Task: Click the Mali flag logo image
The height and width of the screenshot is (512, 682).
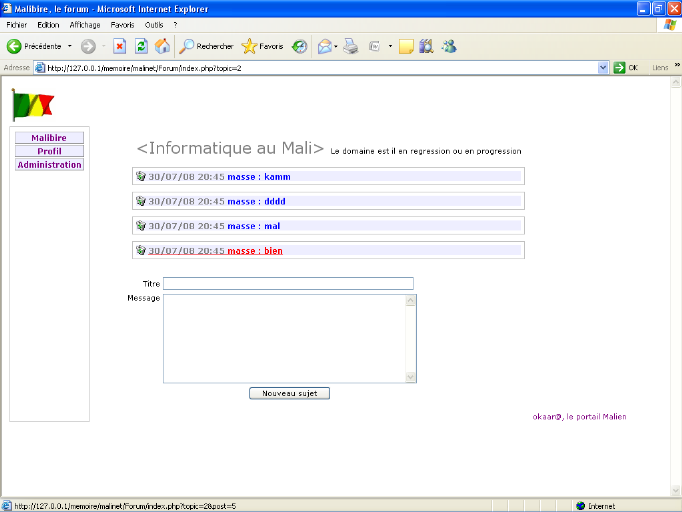Action: [x=33, y=105]
